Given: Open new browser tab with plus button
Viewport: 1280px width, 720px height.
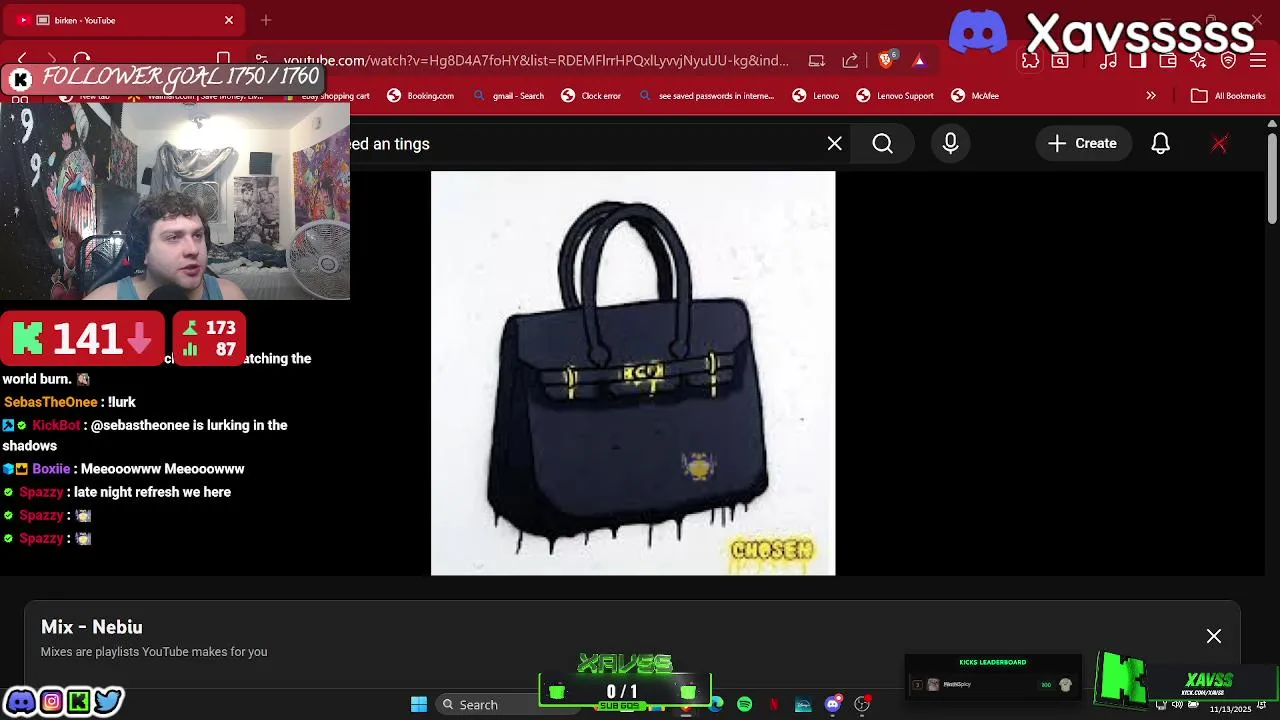Looking at the screenshot, I should tap(266, 20).
